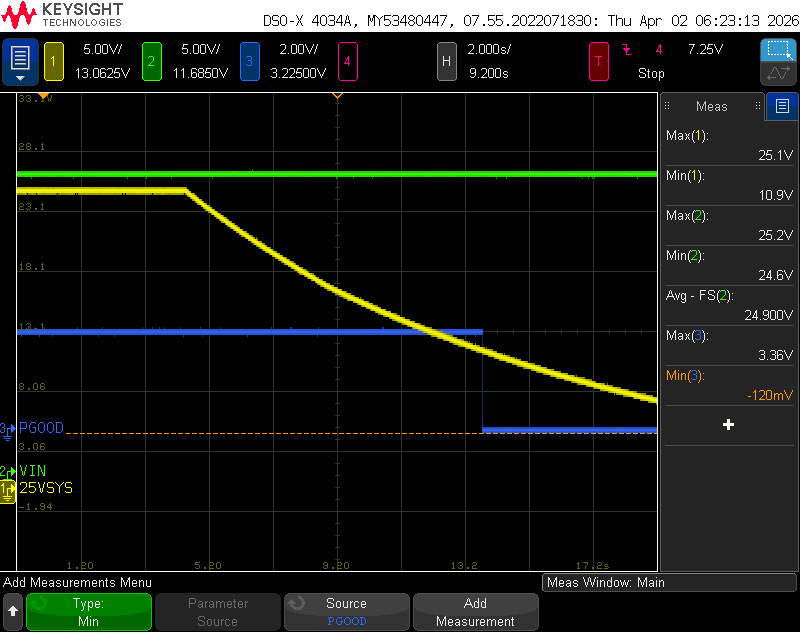Open the main menu list icon
The height and width of the screenshot is (632, 800).
[x=20, y=62]
